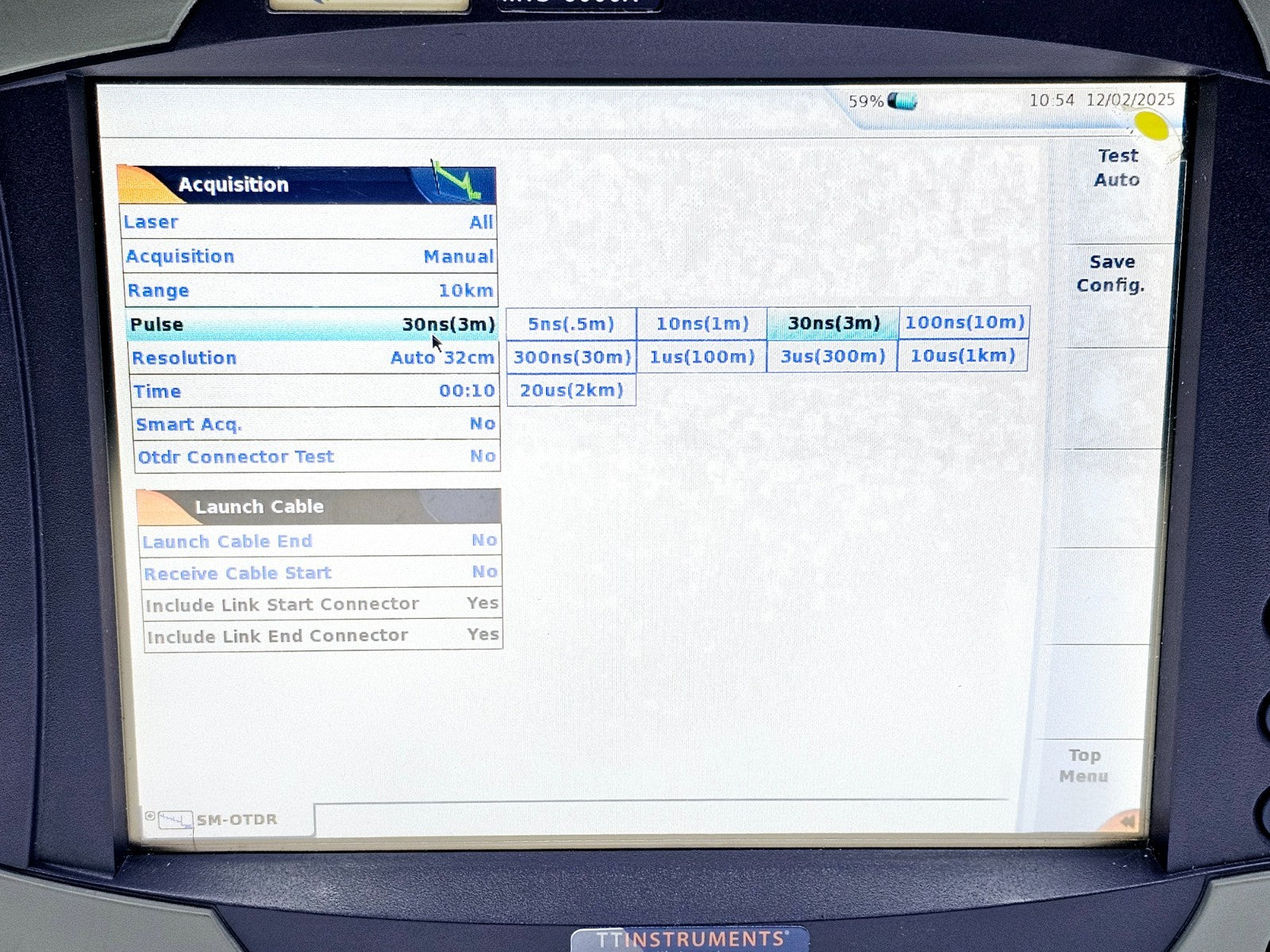Toggle the Otdr Connector Test option

pyautogui.click(x=317, y=457)
